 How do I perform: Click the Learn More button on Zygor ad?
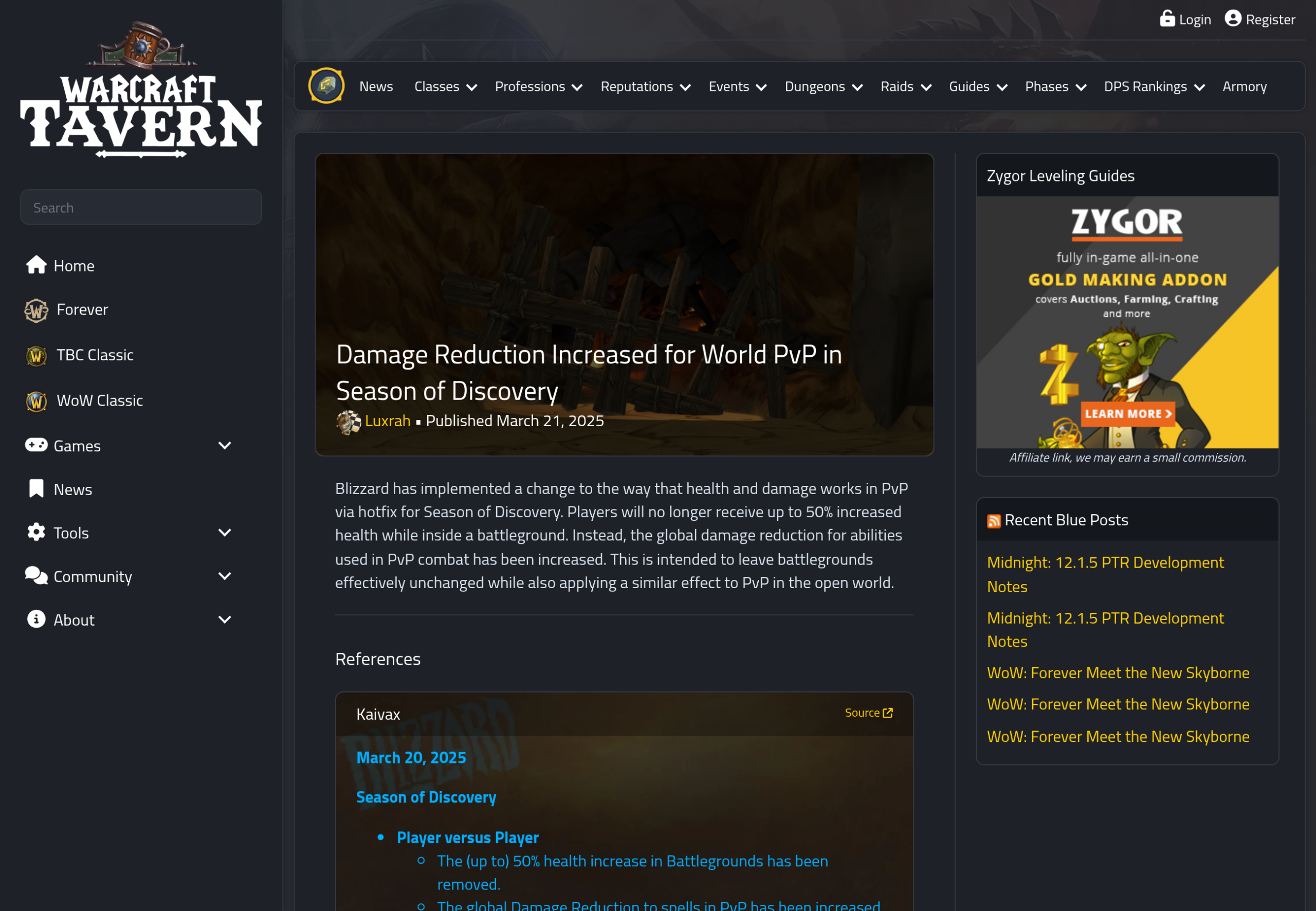click(x=1128, y=414)
